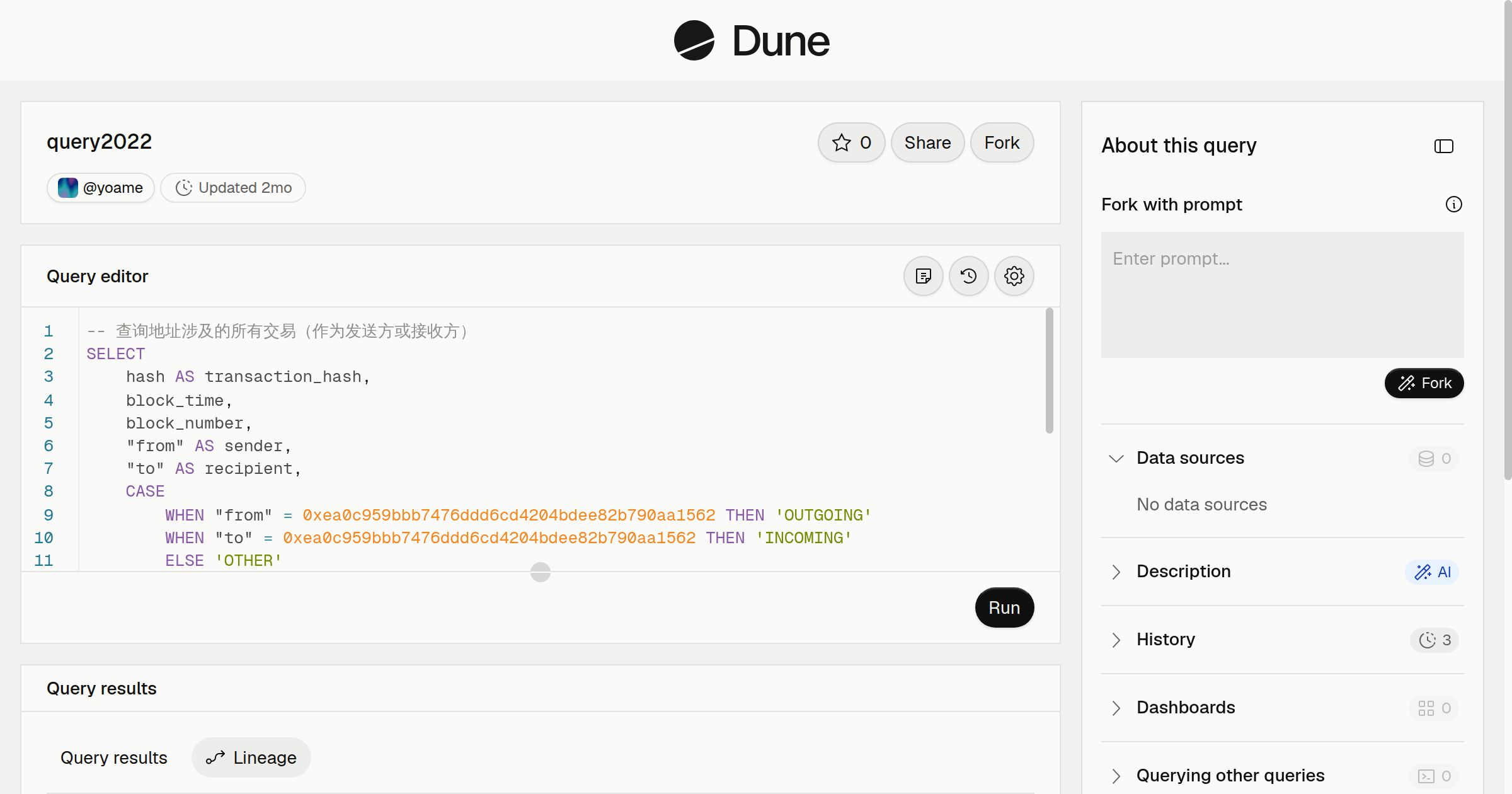
Task: Click the Updated 2mo chip
Action: point(233,188)
